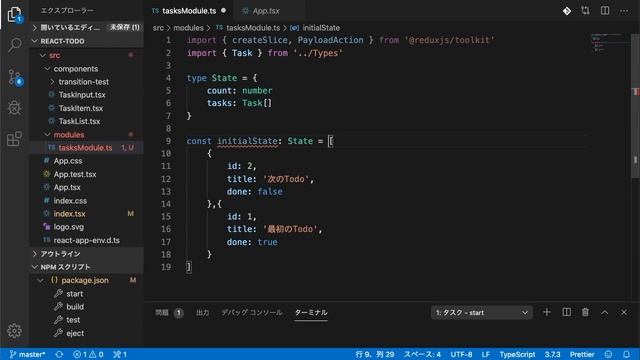Change language mode via TypeScript status item
This screenshot has width=640, height=360.
(x=517, y=354)
